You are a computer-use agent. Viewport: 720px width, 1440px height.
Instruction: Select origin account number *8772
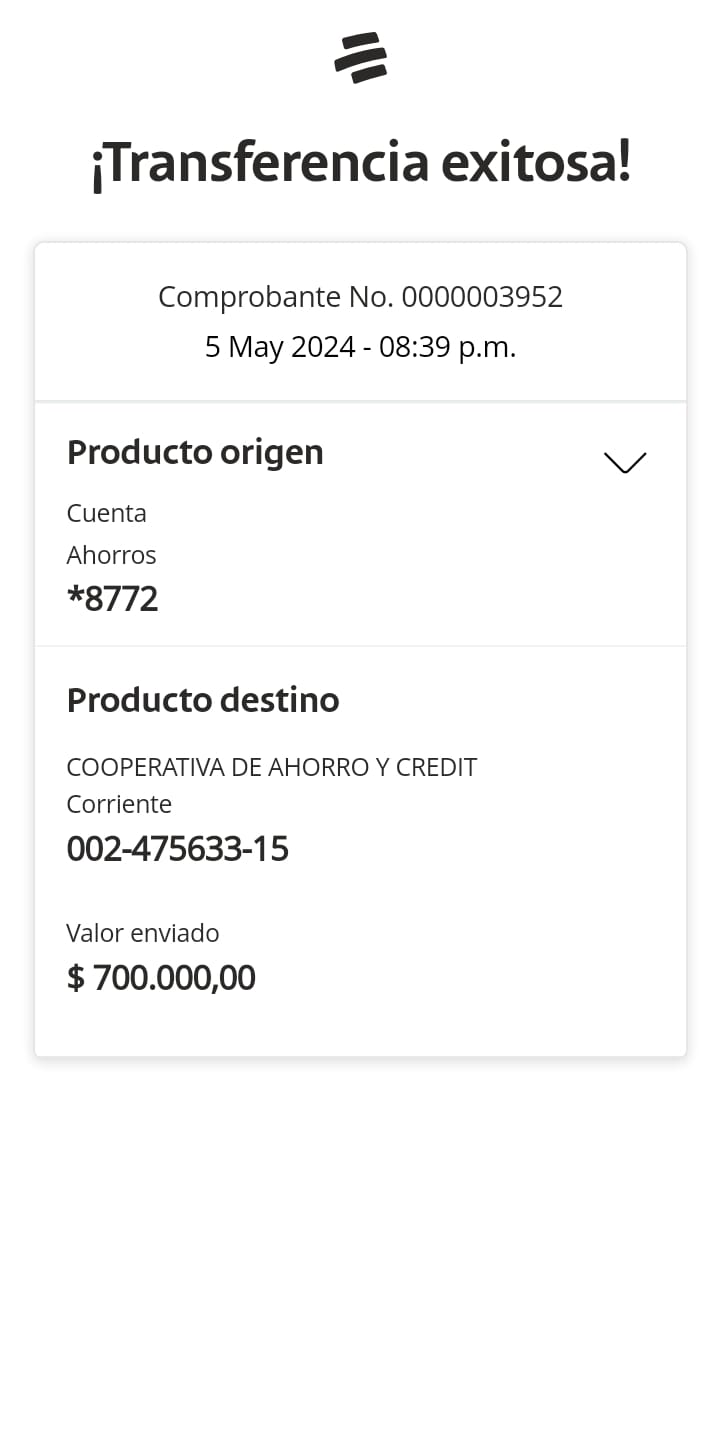pos(112,599)
